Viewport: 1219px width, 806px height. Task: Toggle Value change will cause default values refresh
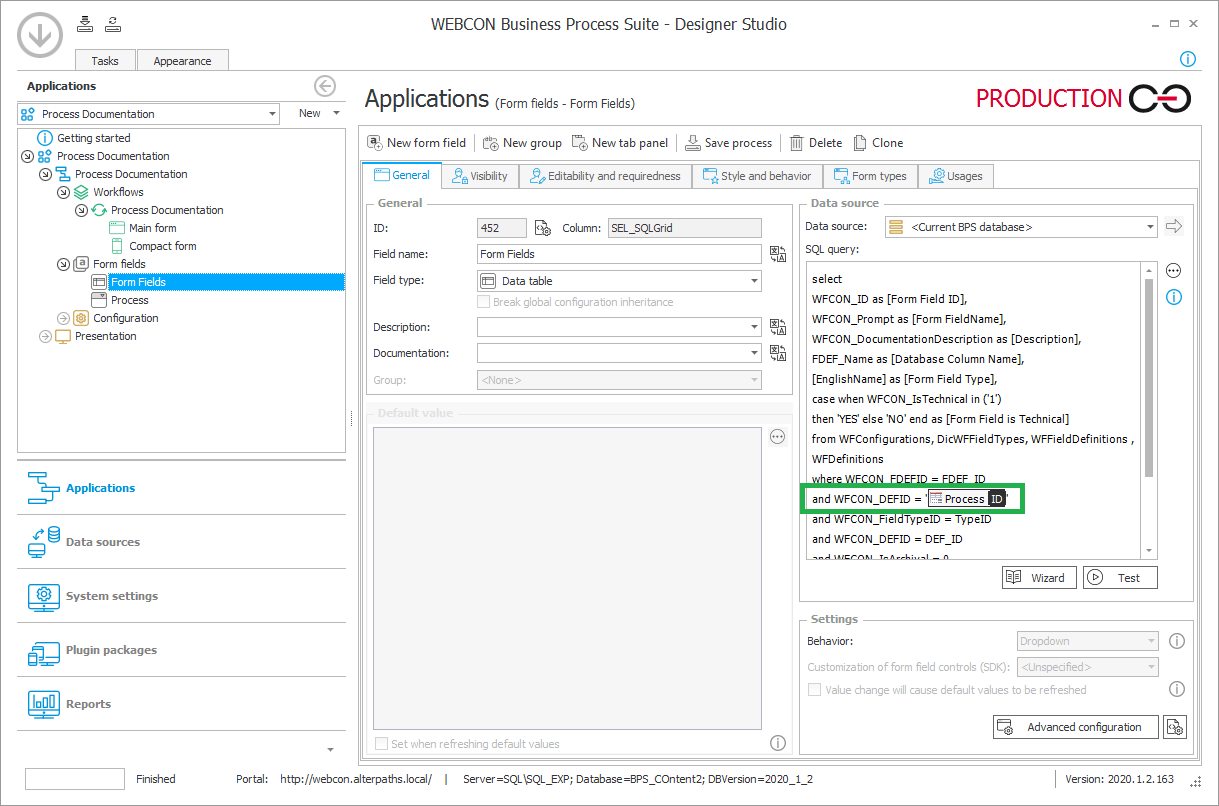point(814,690)
